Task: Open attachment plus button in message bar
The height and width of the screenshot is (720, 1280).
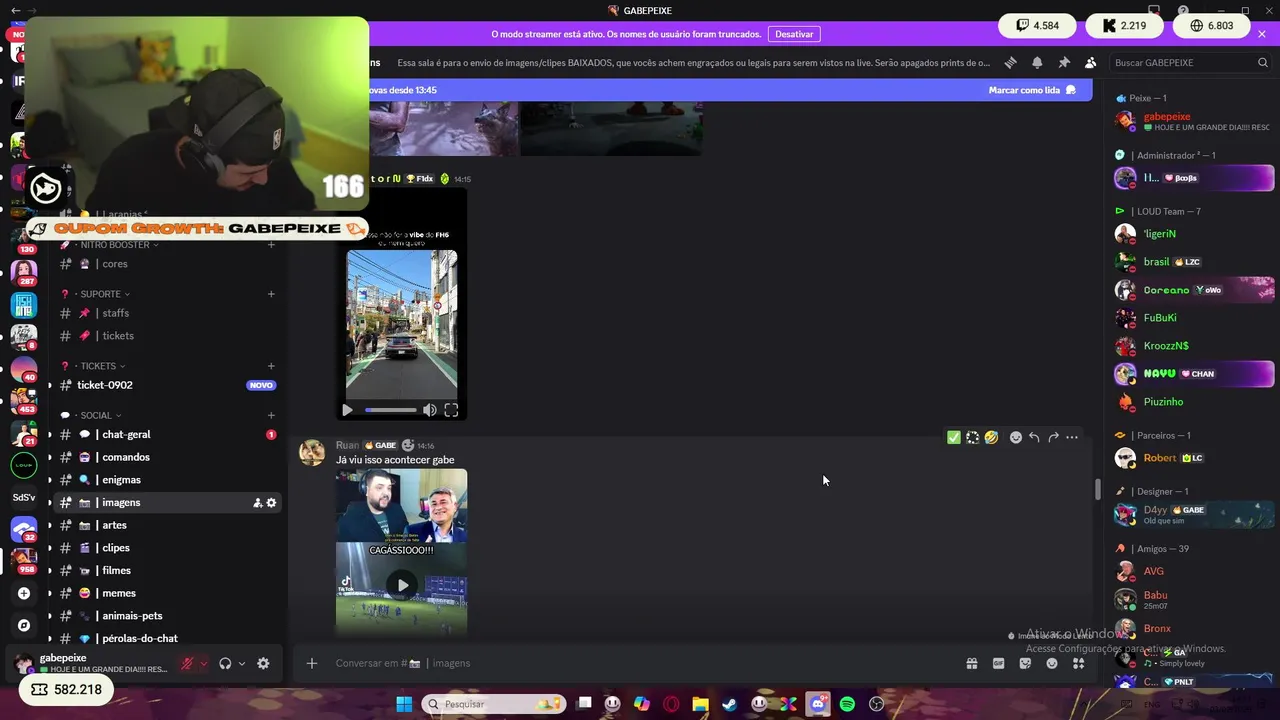Action: click(312, 663)
